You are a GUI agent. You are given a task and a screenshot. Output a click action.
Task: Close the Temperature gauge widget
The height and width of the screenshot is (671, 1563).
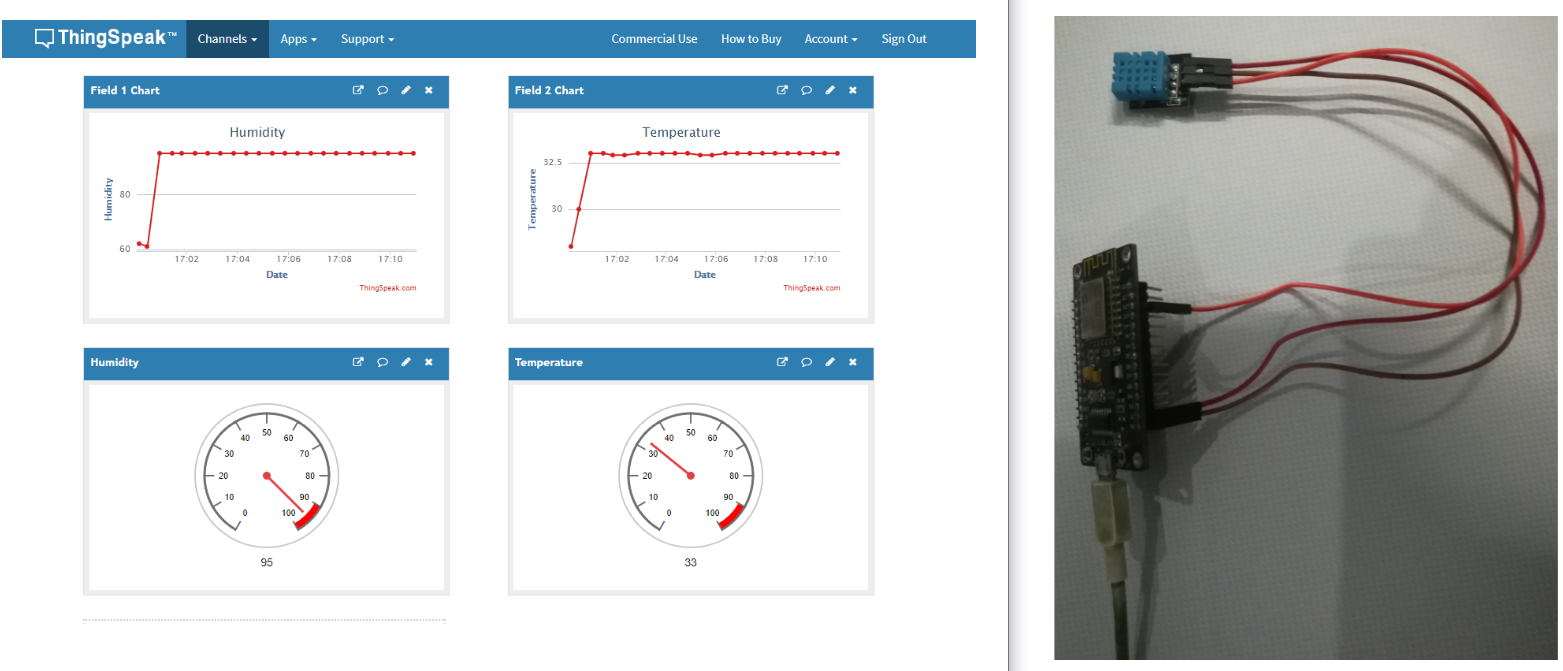tap(853, 362)
